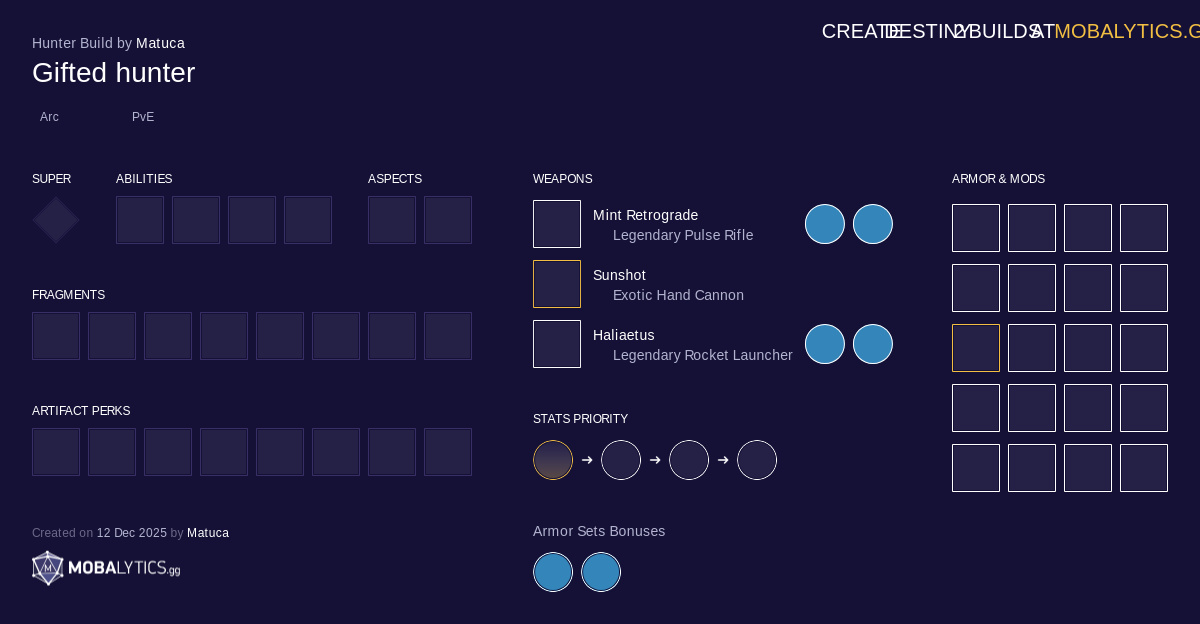Click the diamond-shaped Super ability slot
The width and height of the screenshot is (1200, 624).
56,220
